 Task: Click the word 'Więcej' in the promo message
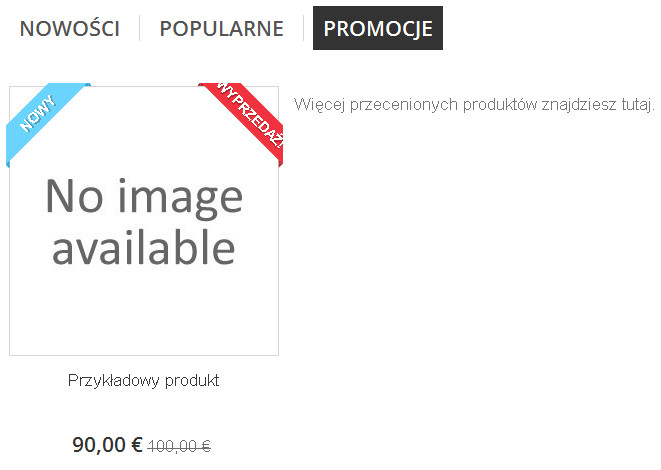click(320, 104)
